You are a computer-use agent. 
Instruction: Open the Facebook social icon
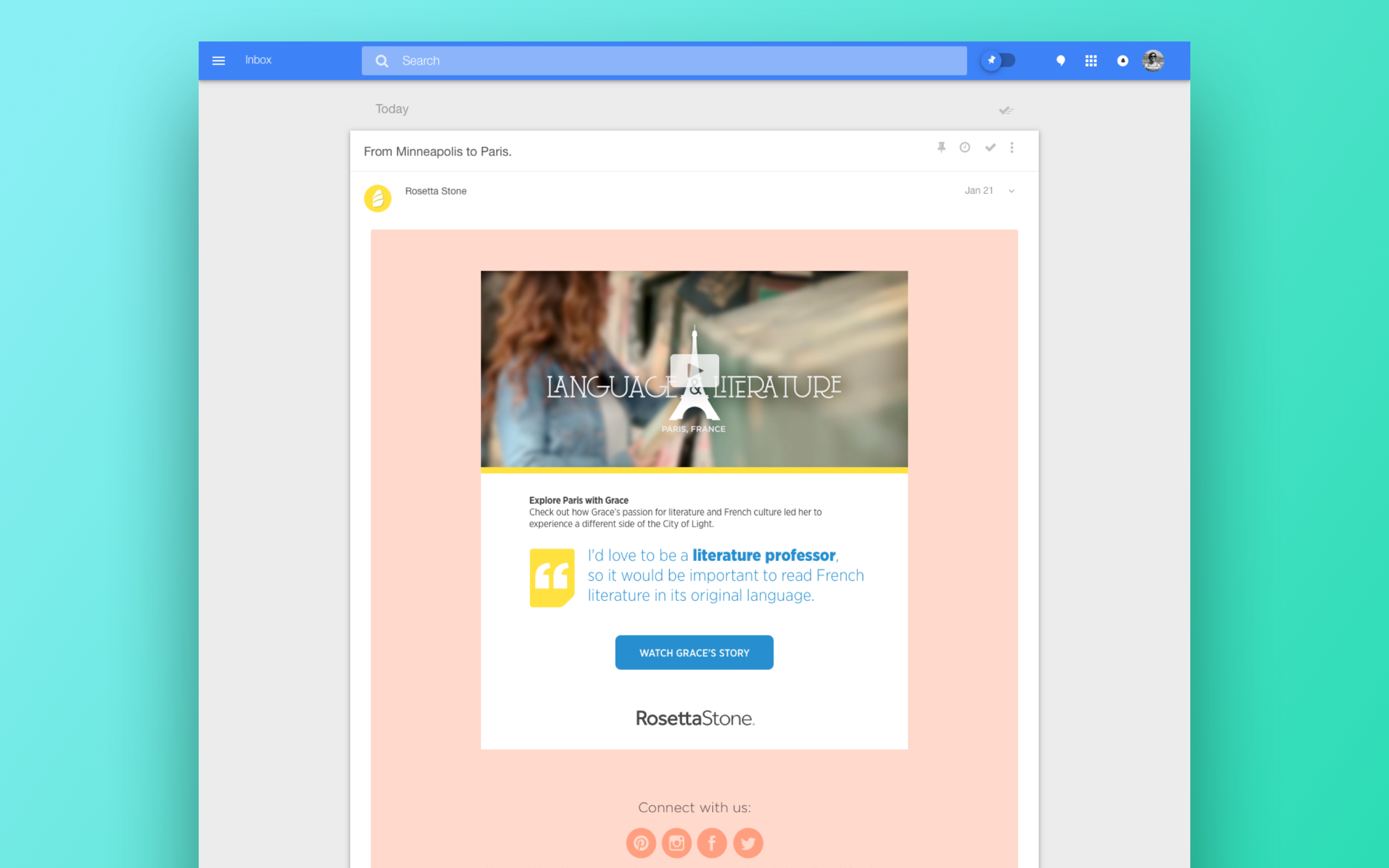[712, 843]
